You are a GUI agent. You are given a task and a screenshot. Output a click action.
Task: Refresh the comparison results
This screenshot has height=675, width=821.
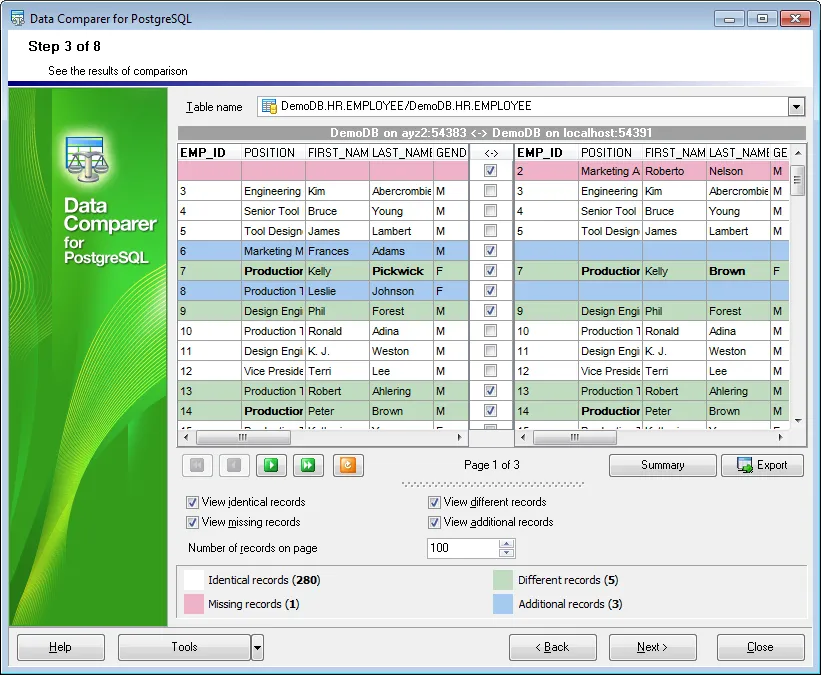tap(345, 465)
